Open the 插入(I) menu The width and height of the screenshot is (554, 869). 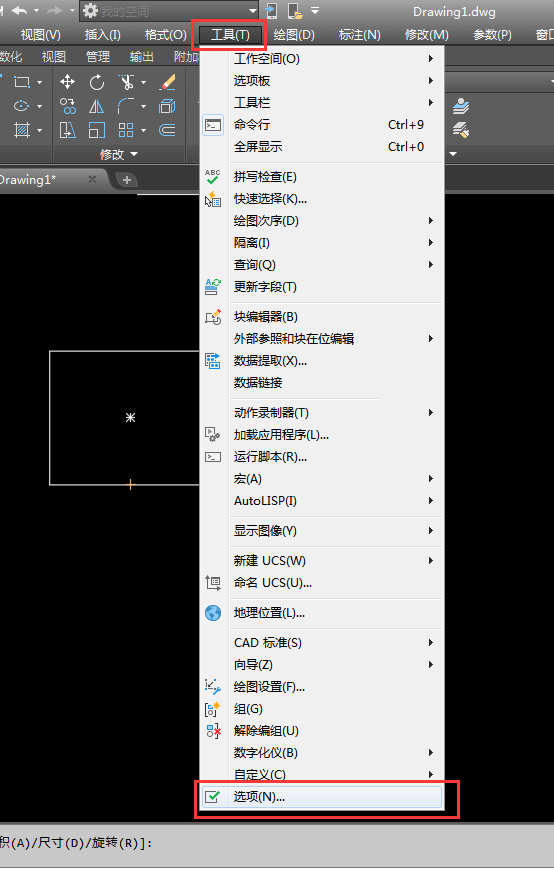[x=102, y=35]
